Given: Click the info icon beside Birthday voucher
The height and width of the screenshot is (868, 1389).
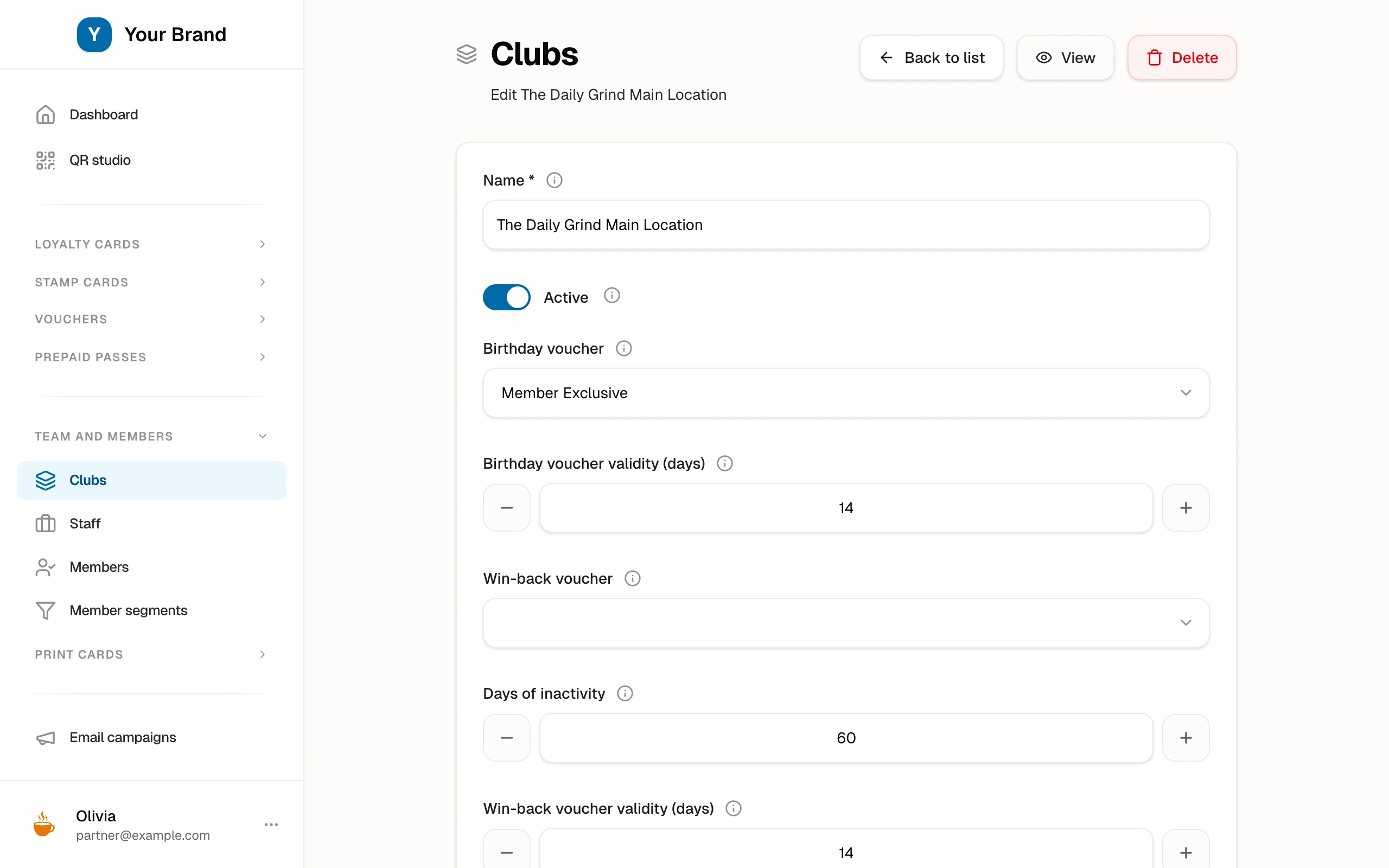Looking at the screenshot, I should 624,348.
